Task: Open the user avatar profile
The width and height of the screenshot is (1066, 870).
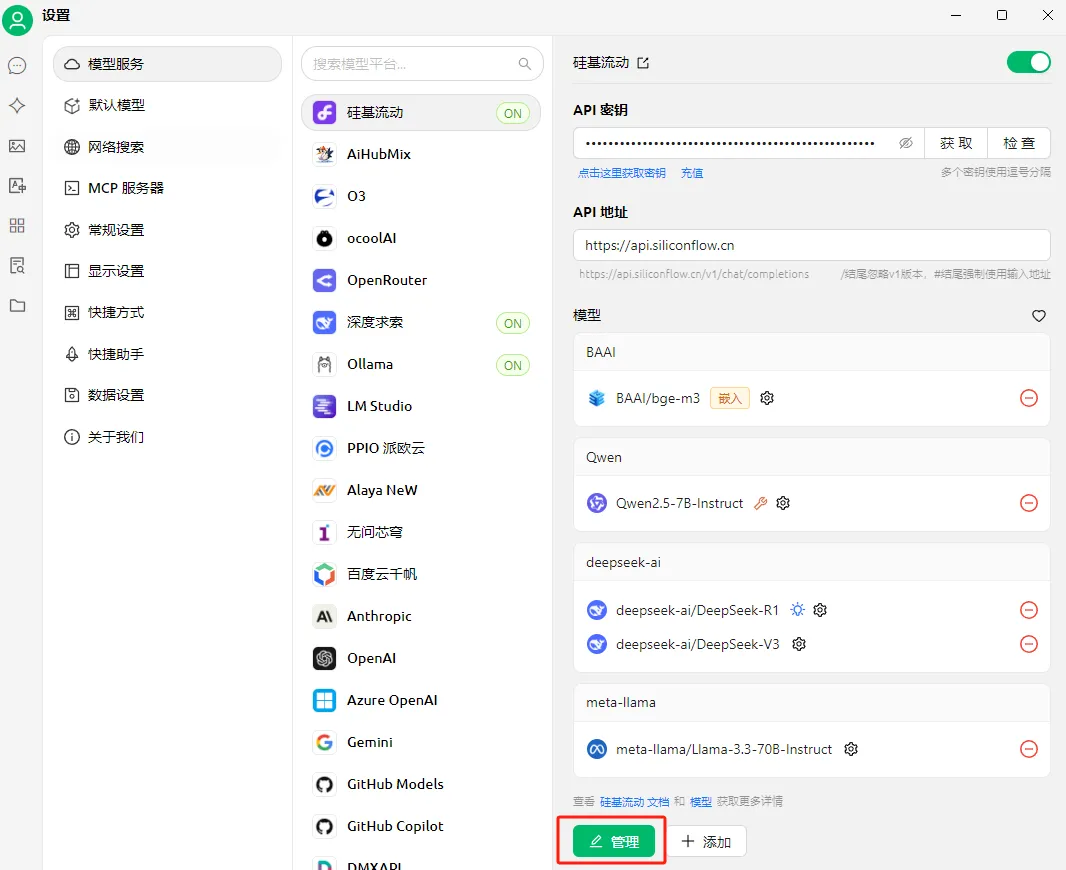Action: [x=18, y=19]
